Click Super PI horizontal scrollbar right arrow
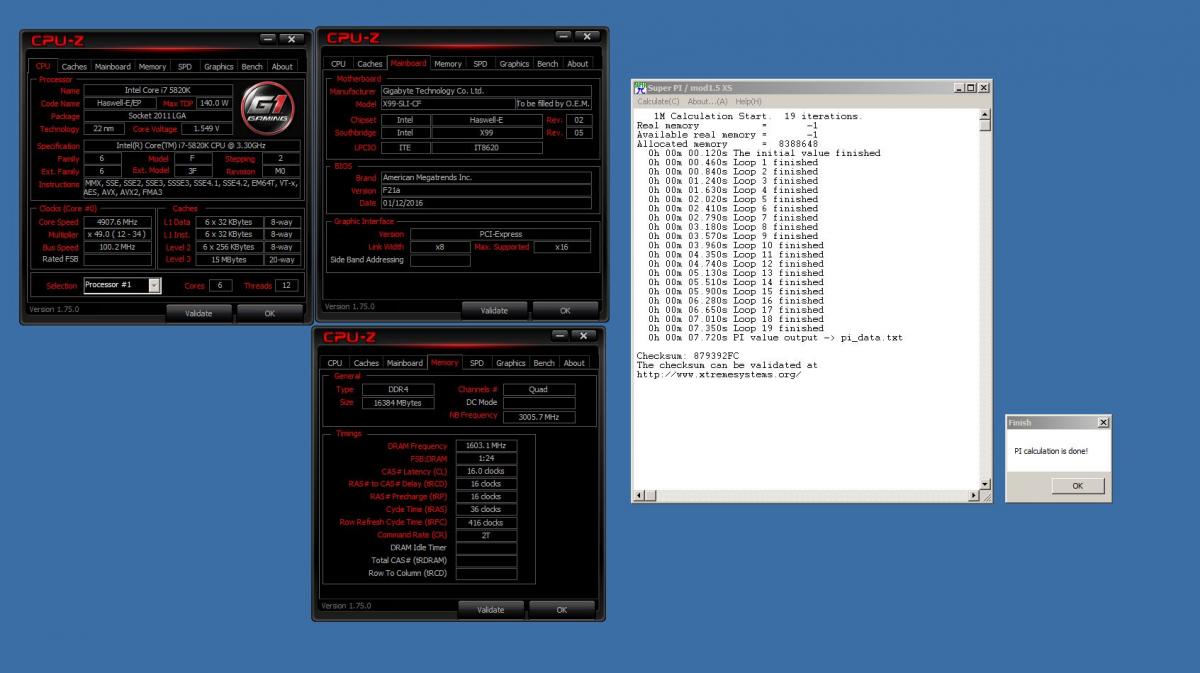This screenshot has width=1200, height=673. pos(974,496)
